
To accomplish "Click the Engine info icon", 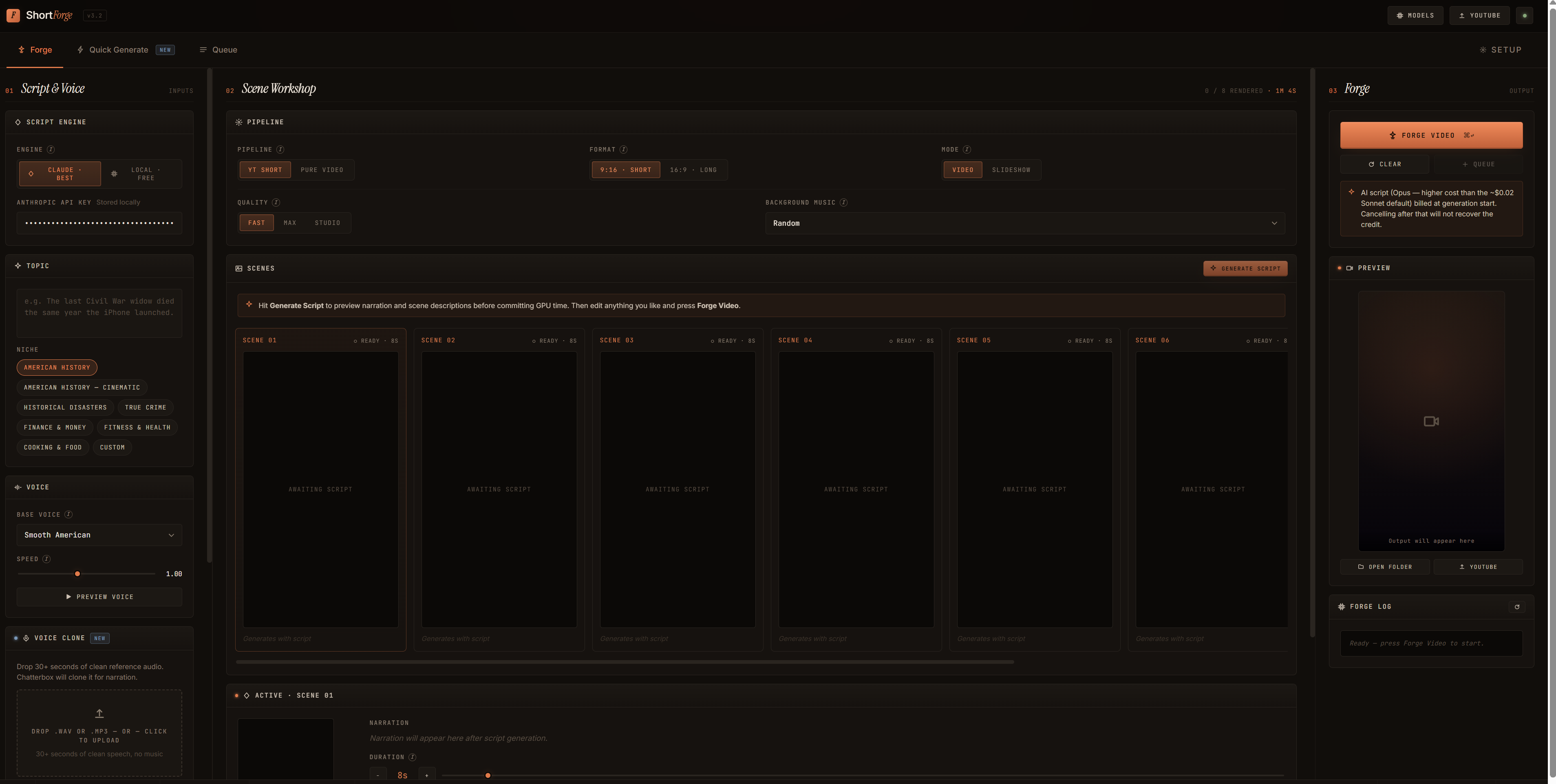I will click(51, 149).
